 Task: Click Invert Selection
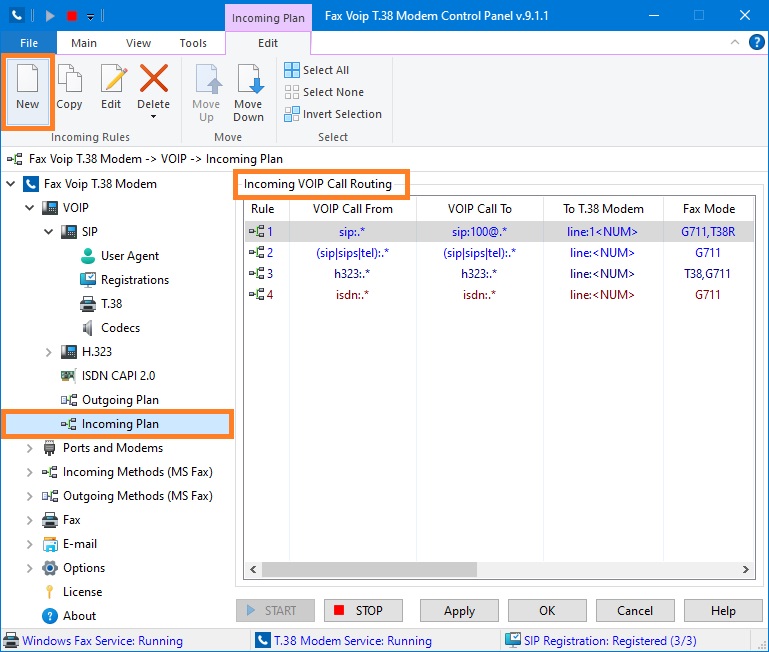333,114
